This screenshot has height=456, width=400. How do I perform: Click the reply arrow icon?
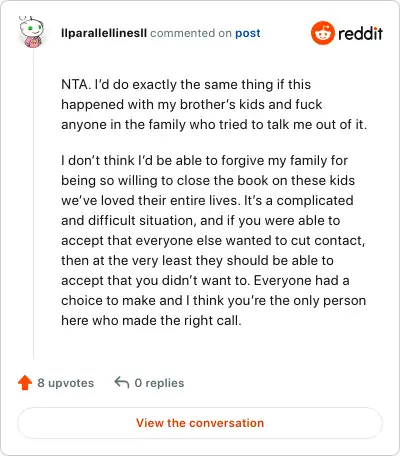coord(122,383)
